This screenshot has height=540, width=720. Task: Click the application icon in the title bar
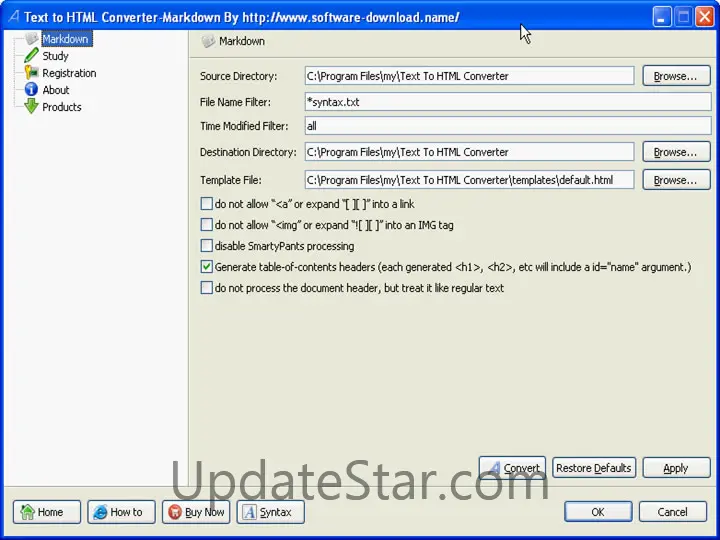pos(14,17)
